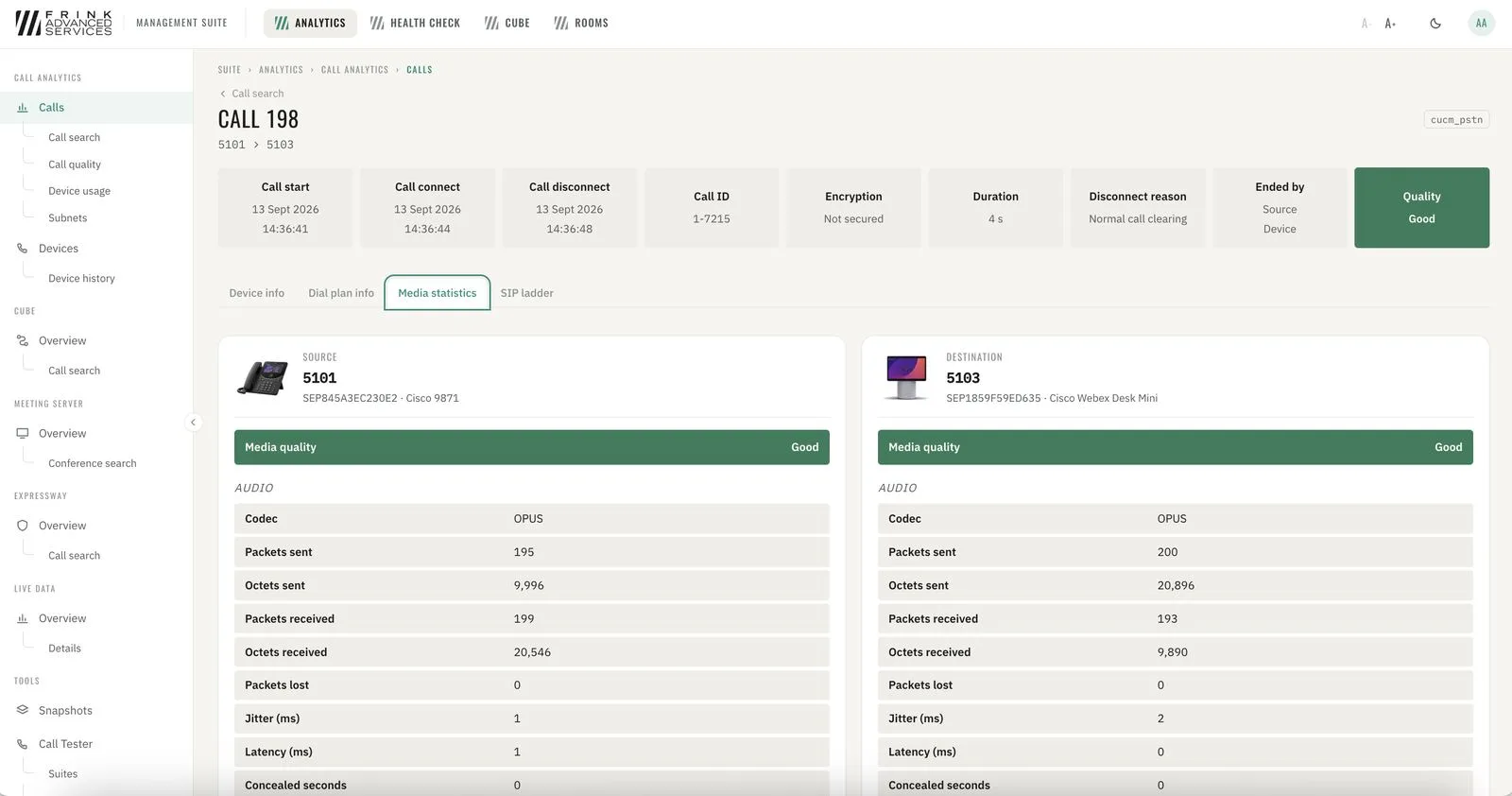
Task: Click the Quality Good summary card
Action: (x=1421, y=208)
